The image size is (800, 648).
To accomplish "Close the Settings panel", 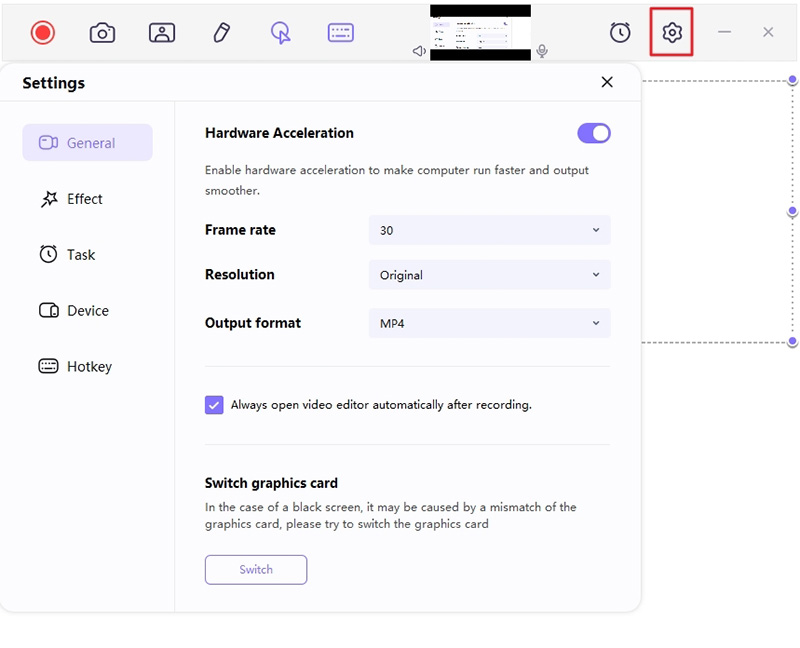I will click(607, 82).
